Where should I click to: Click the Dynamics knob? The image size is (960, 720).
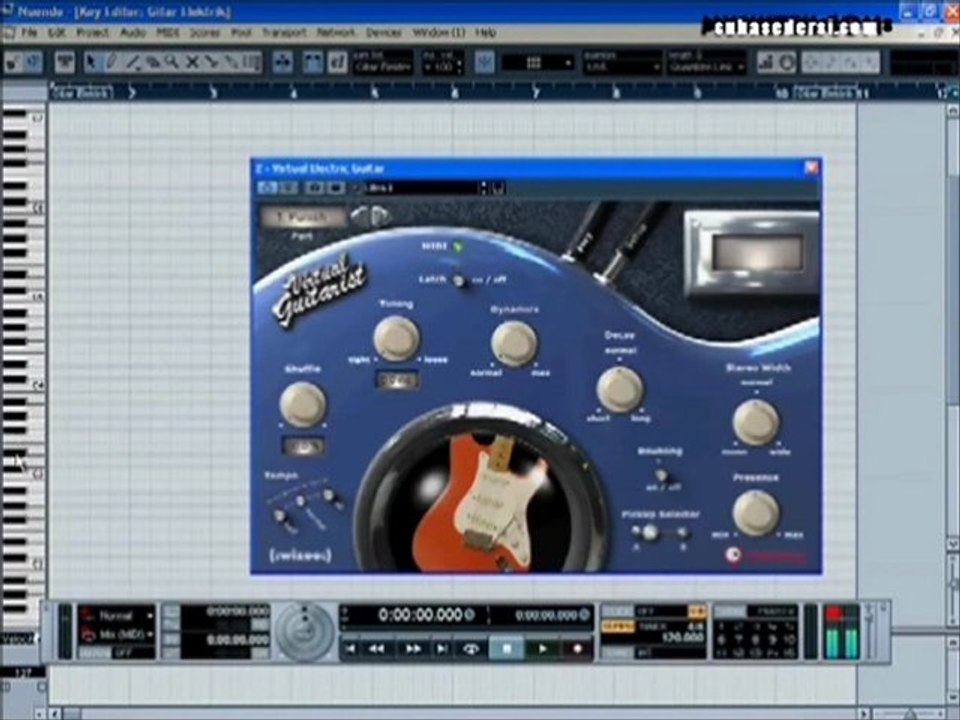point(514,343)
